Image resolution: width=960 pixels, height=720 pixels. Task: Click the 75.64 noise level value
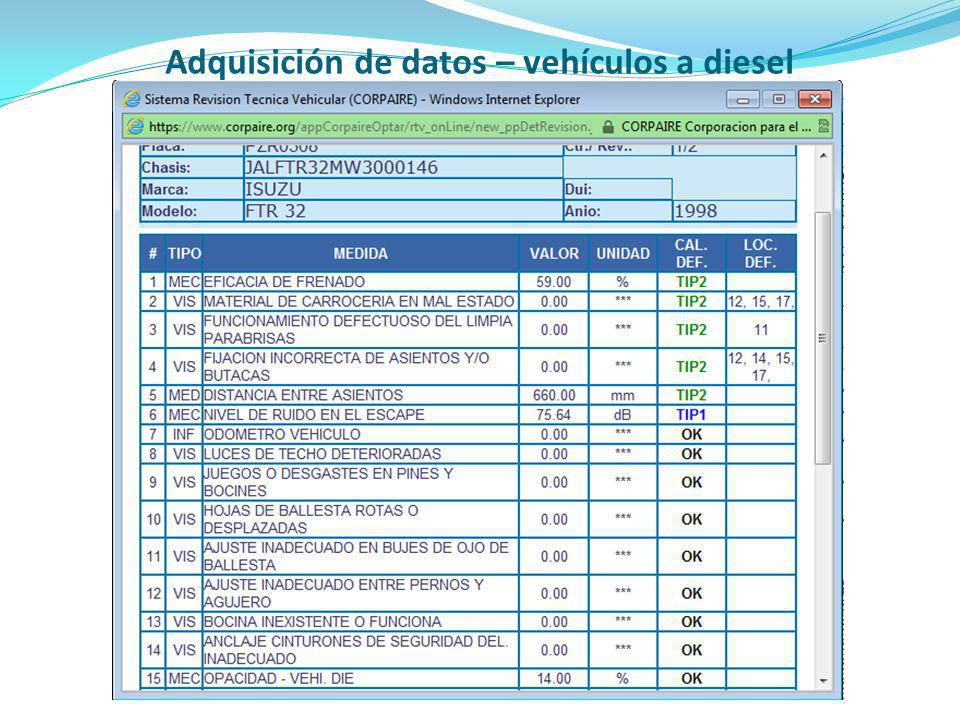[x=553, y=415]
